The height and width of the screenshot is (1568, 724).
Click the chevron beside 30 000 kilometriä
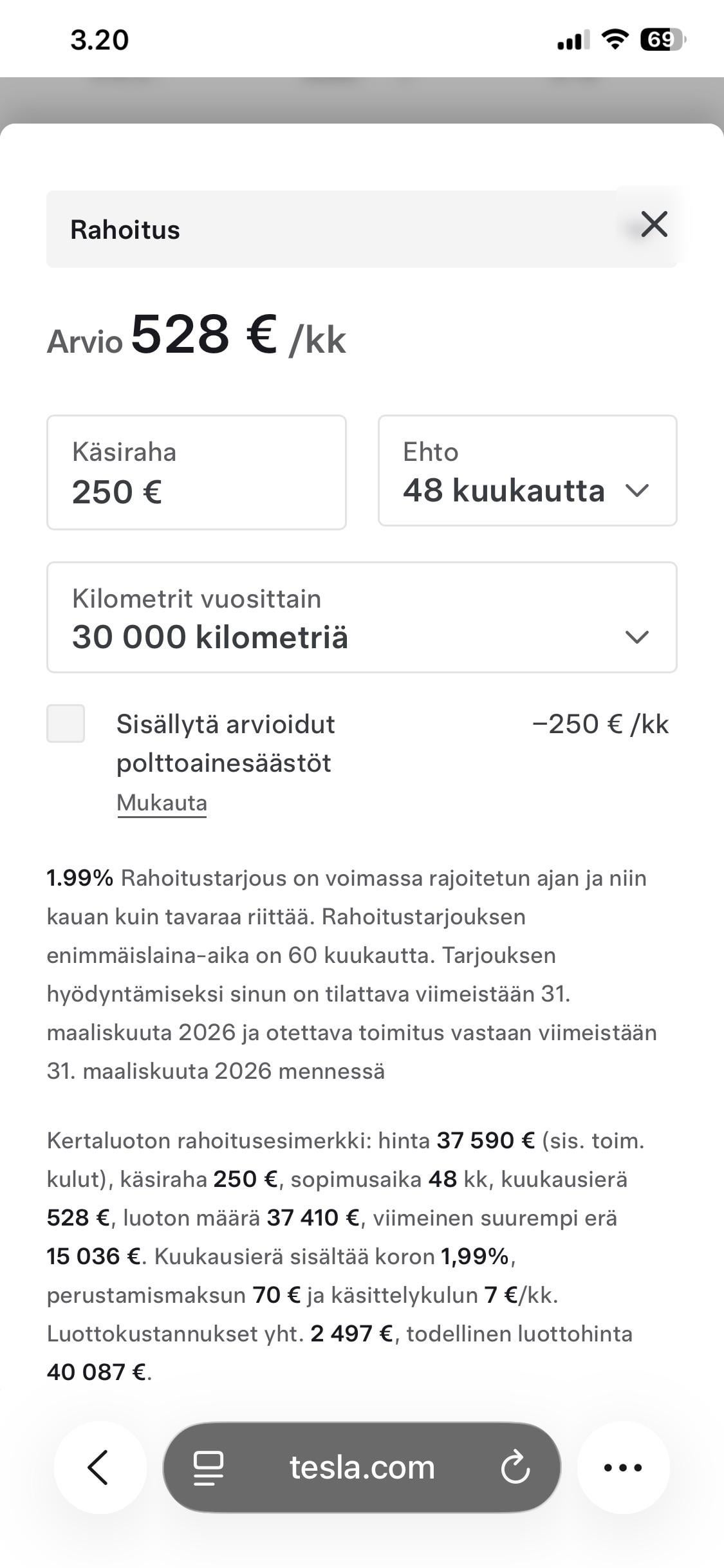pyautogui.click(x=636, y=637)
